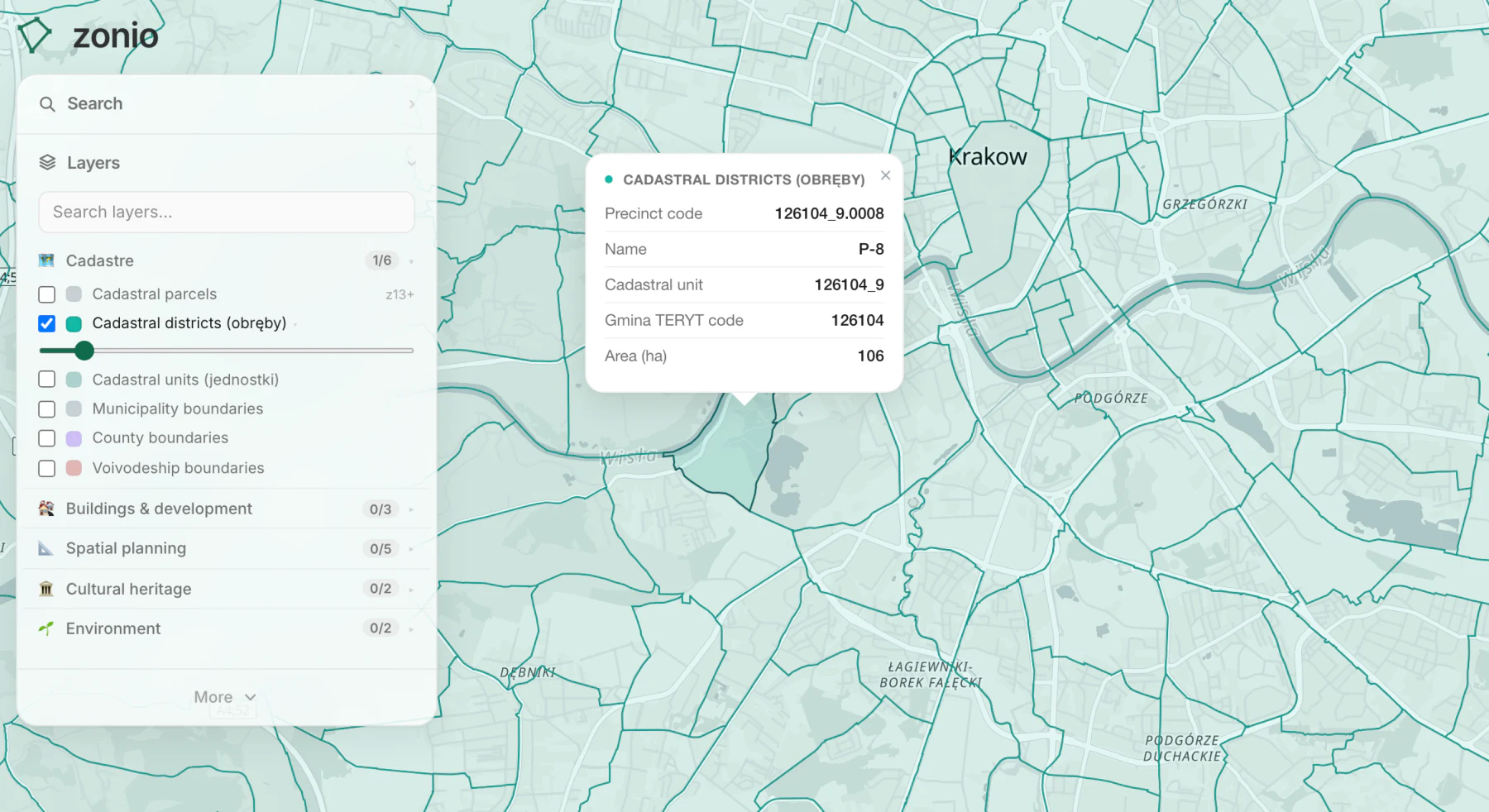Click the PODGÓRZE map label
The width and height of the screenshot is (1489, 812).
(x=1111, y=398)
